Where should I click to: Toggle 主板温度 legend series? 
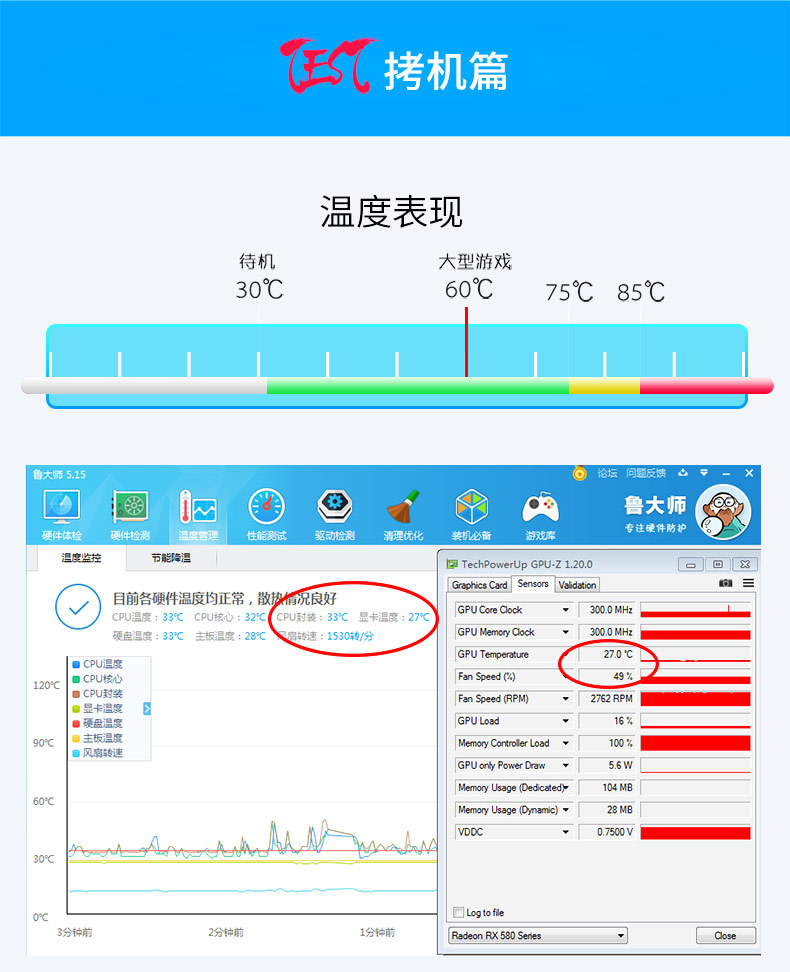(x=97, y=738)
